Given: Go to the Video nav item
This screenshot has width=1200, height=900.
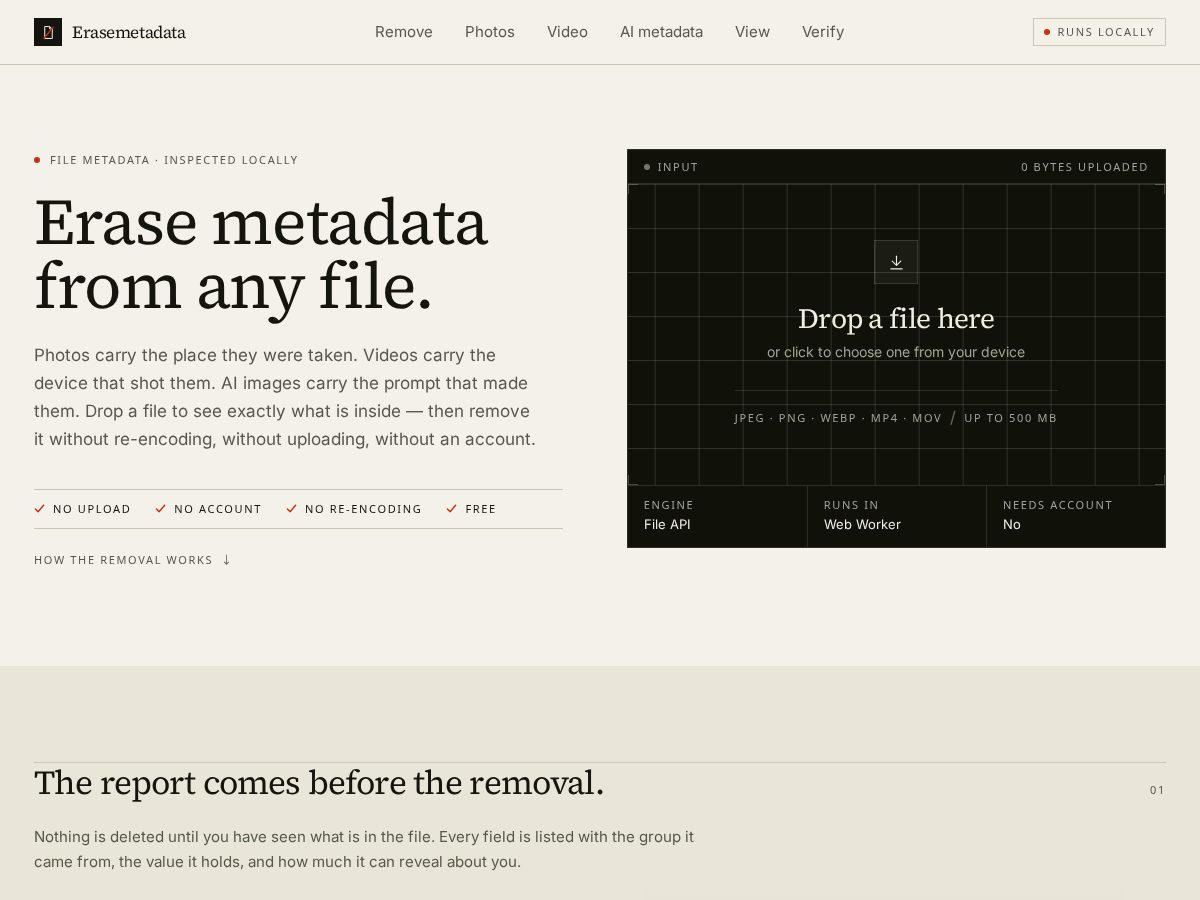Looking at the screenshot, I should [x=567, y=32].
